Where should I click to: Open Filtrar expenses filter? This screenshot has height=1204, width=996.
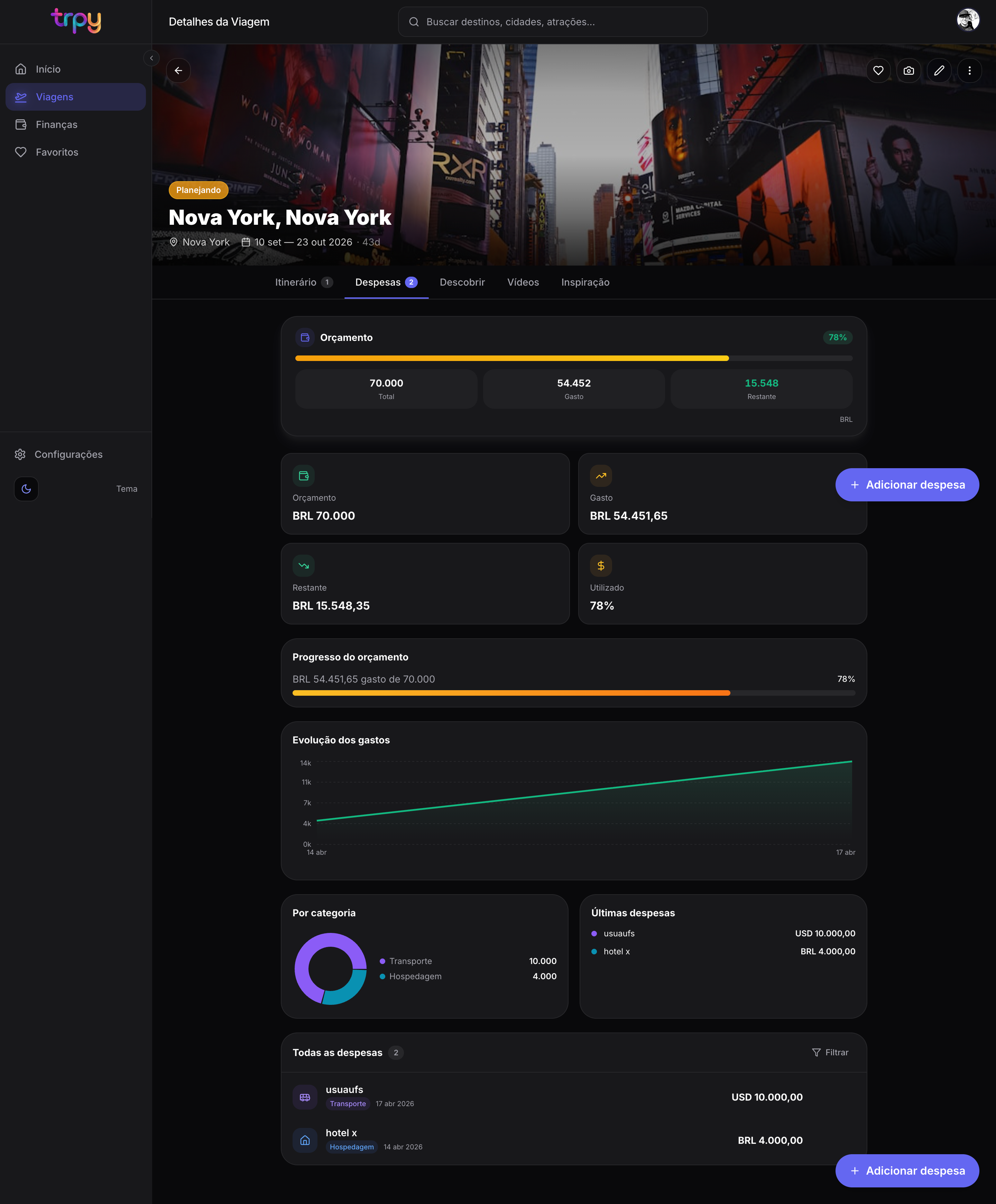pos(830,1053)
